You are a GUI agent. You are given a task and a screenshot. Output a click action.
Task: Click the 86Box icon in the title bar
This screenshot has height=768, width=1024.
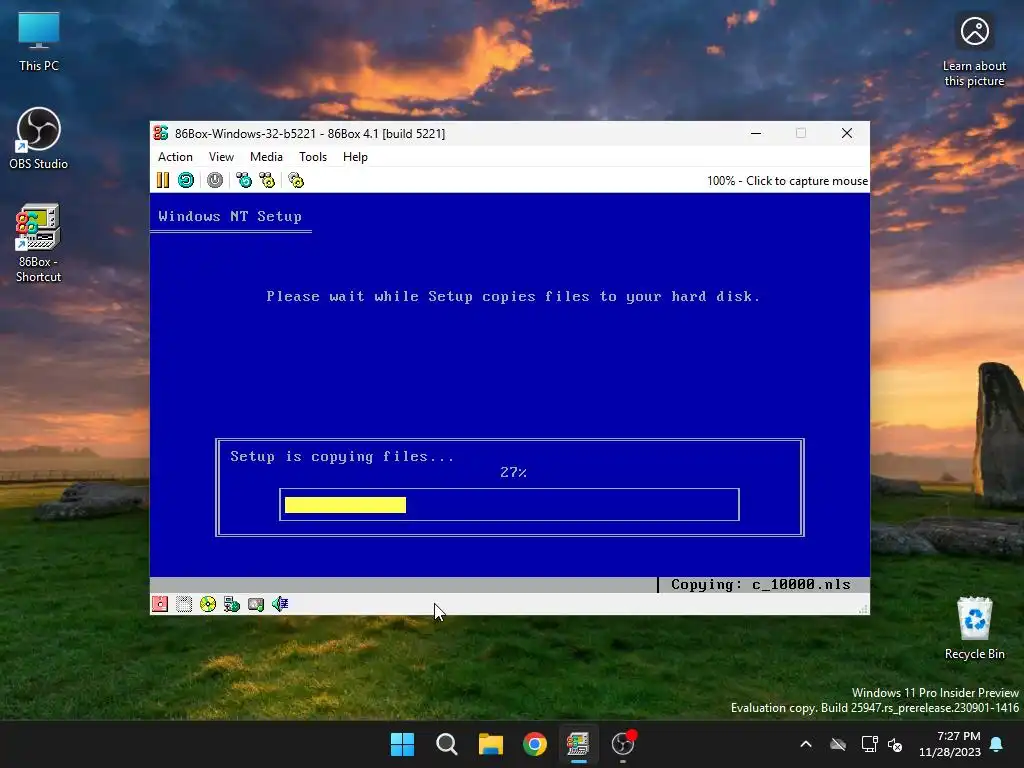(x=161, y=133)
